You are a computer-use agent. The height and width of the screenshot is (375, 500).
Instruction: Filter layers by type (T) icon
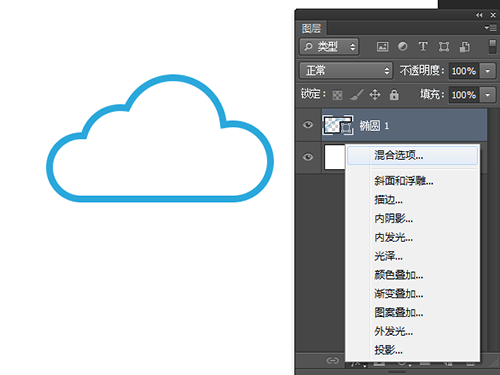point(423,46)
